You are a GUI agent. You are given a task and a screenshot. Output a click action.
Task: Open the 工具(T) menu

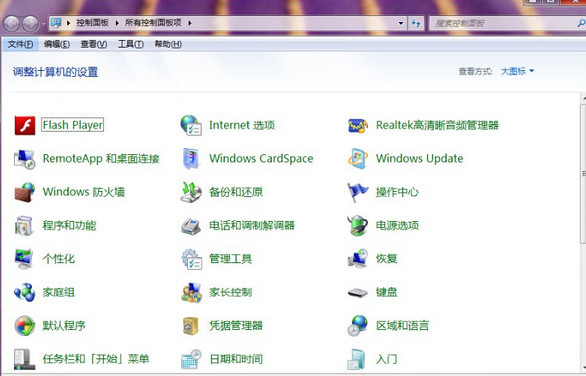click(x=131, y=44)
